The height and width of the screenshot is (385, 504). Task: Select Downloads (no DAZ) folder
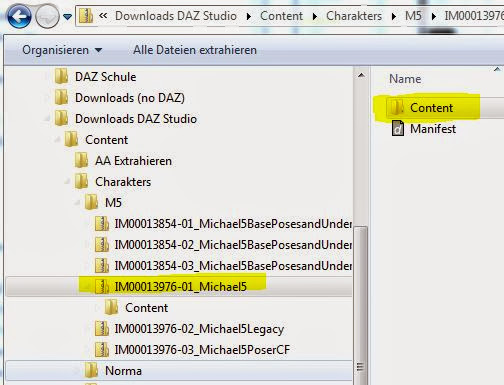[130, 98]
